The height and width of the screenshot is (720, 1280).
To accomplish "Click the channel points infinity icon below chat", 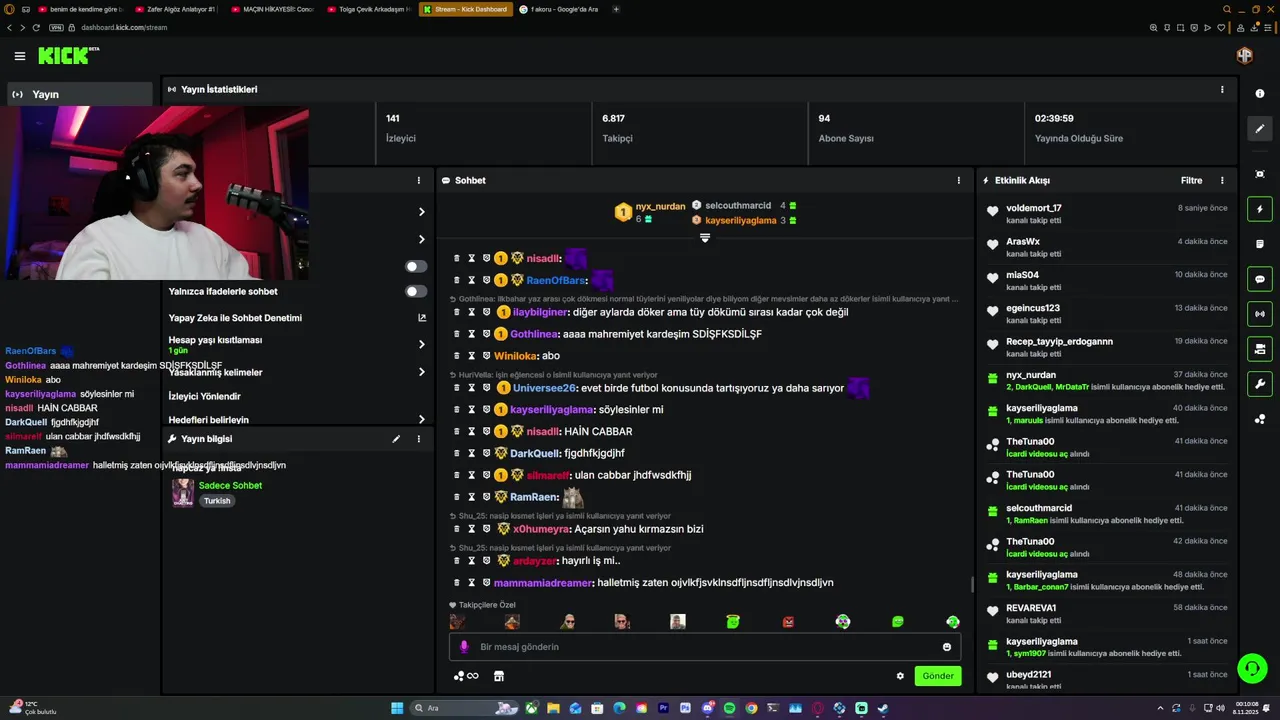I will click(x=466, y=676).
